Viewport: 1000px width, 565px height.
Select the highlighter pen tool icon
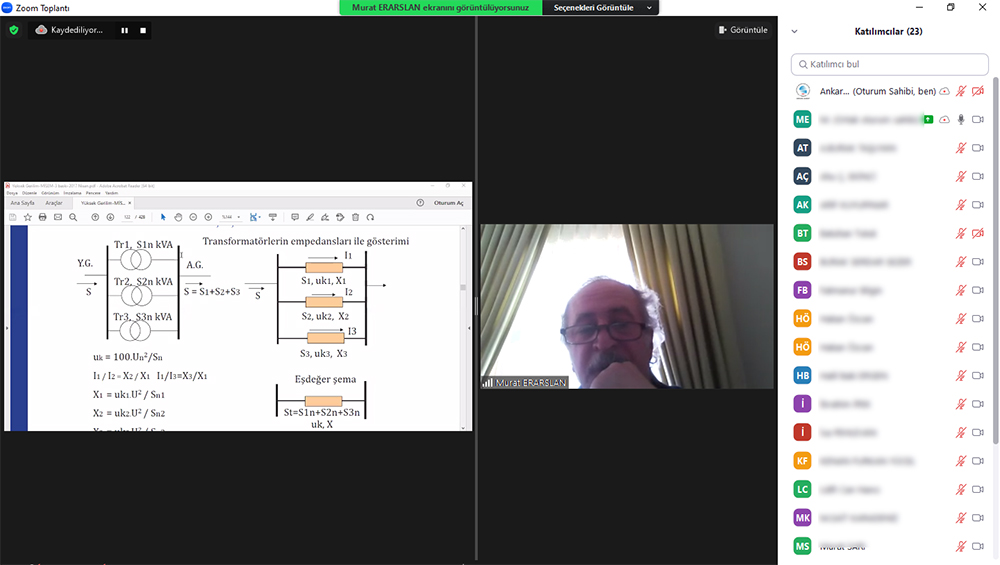point(310,217)
